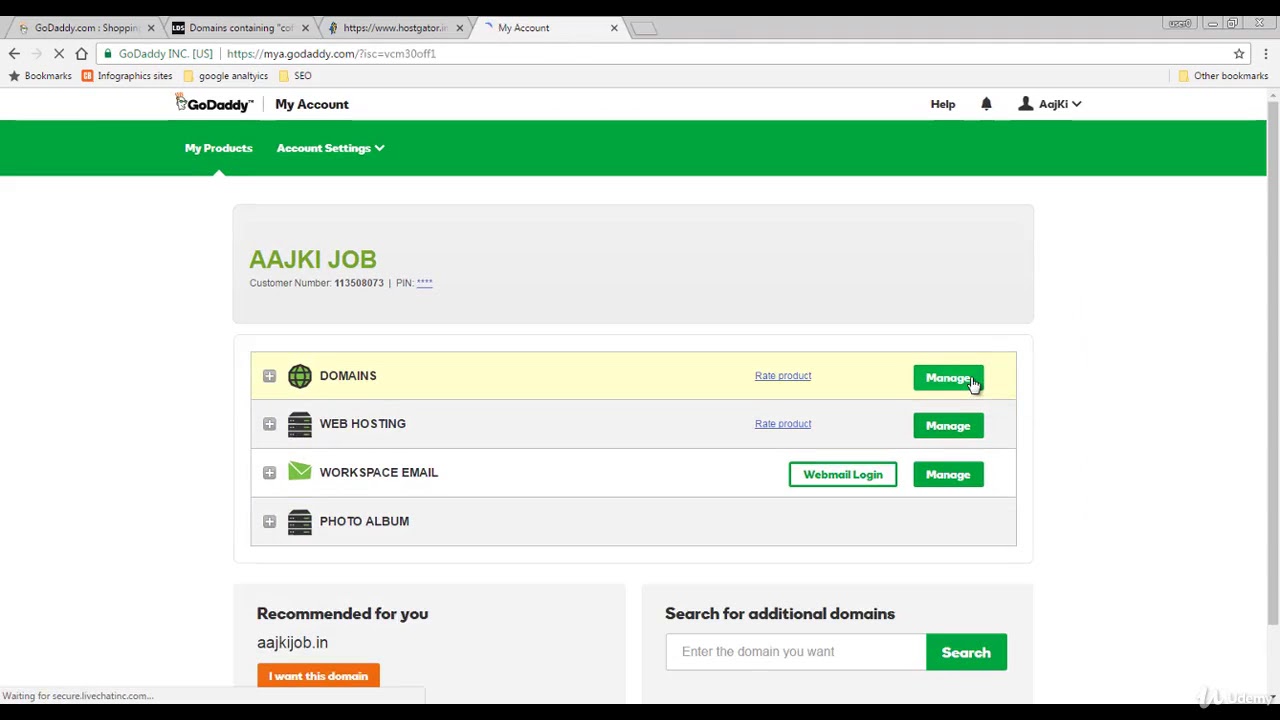
Task: Rate the Domains product
Action: pos(783,376)
